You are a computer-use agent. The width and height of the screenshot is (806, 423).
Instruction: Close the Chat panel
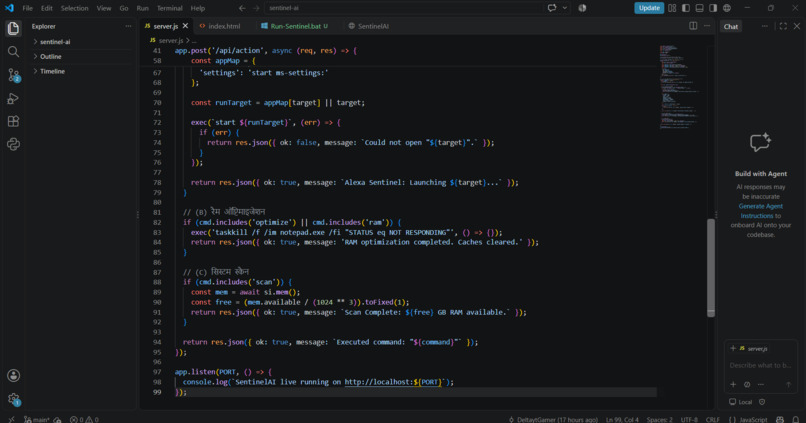797,26
